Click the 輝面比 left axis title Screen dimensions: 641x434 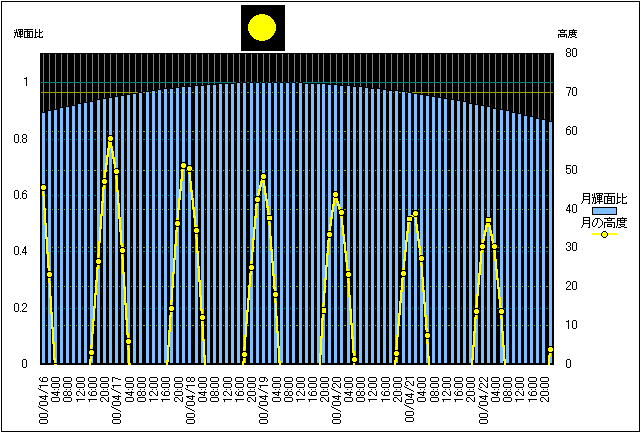(28, 34)
